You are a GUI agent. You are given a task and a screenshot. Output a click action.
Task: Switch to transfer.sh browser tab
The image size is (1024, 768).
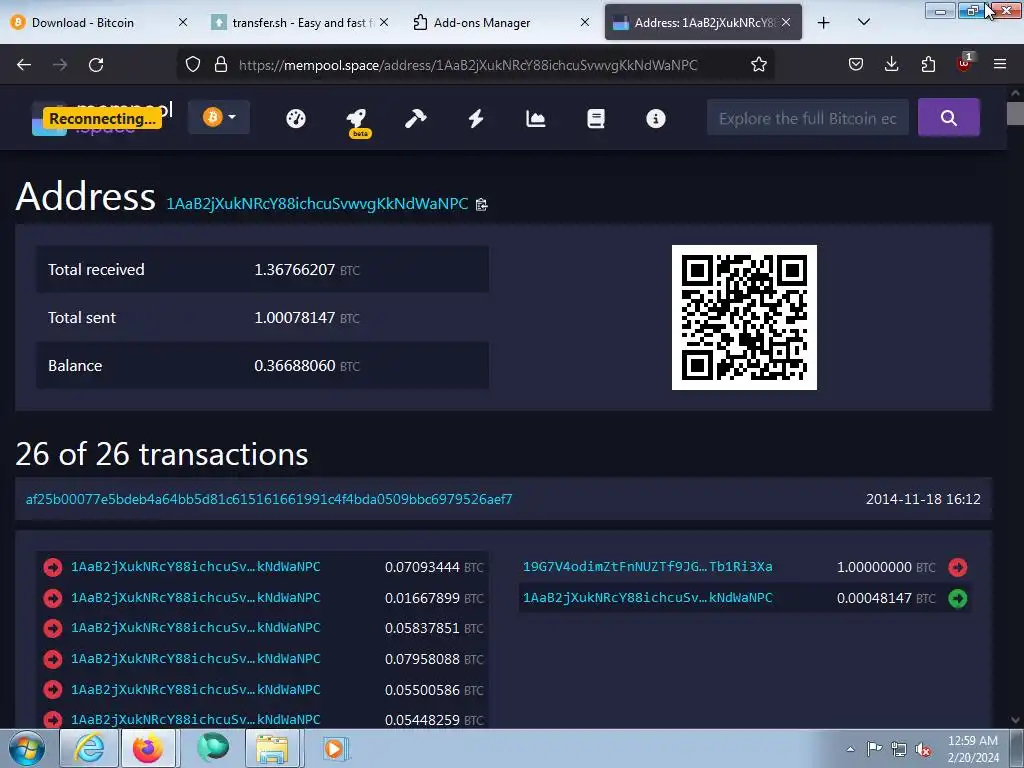tap(300, 22)
